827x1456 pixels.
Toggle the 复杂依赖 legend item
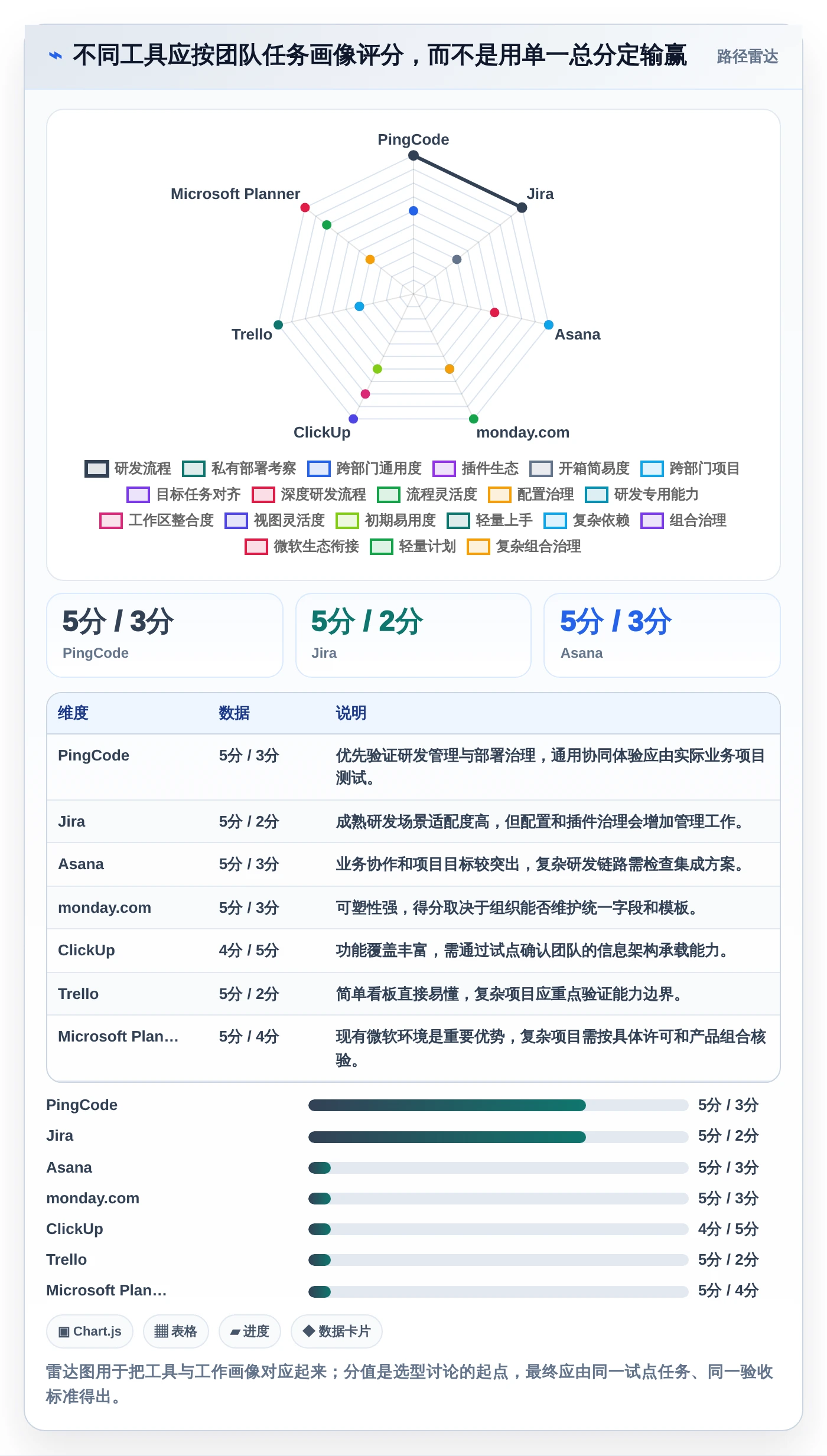[587, 520]
